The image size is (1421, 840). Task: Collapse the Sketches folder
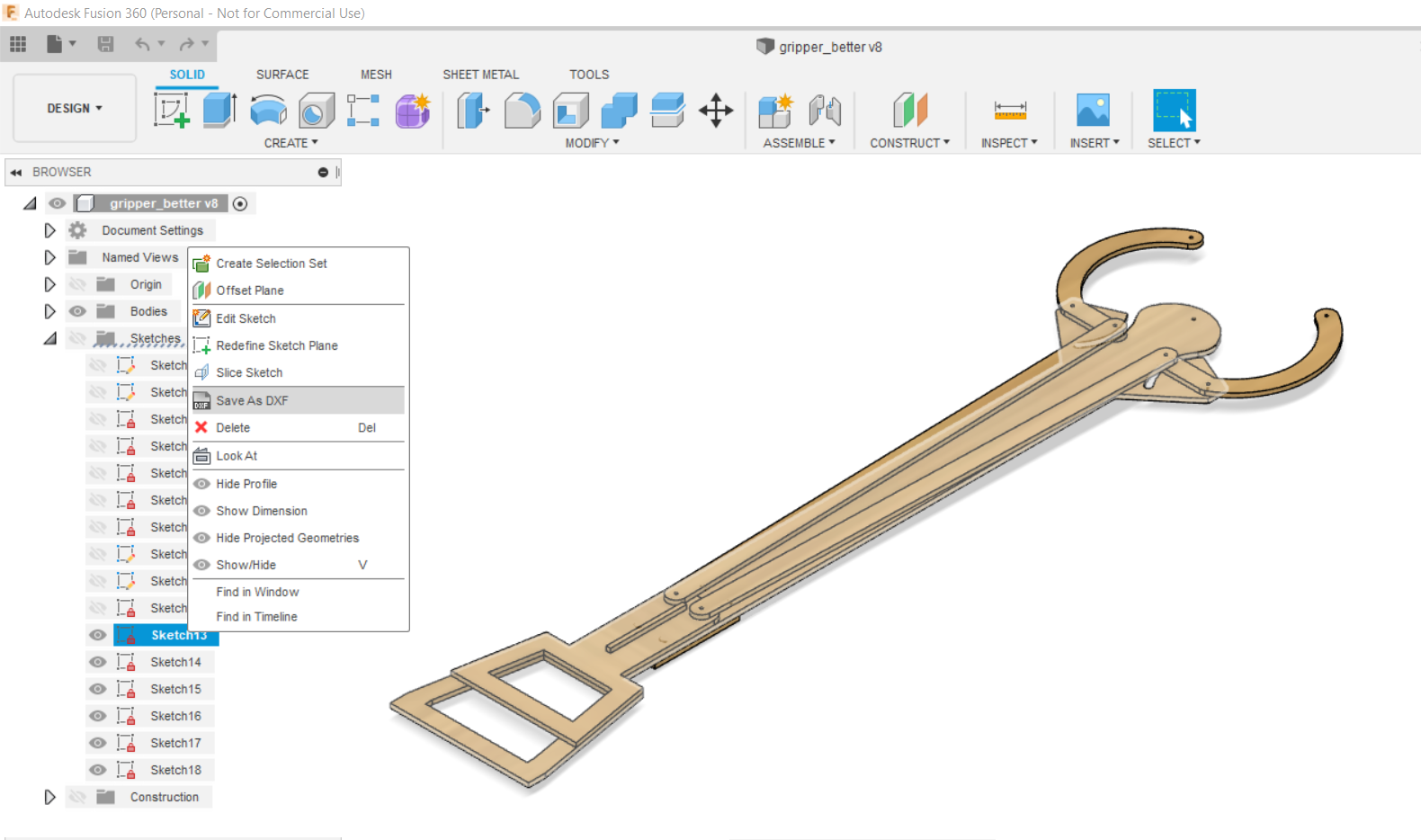click(49, 338)
